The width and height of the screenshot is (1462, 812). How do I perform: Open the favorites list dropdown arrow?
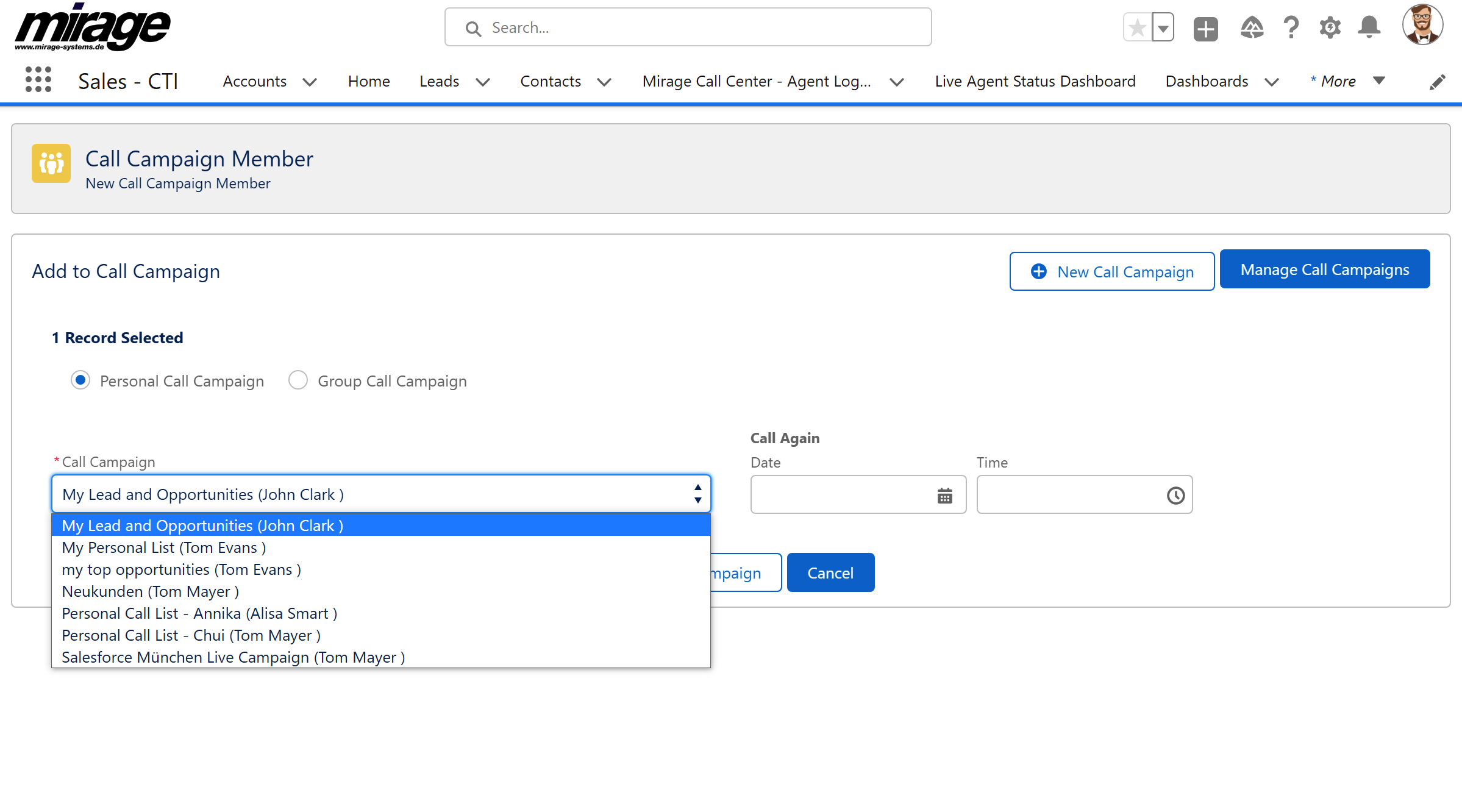coord(1163,28)
